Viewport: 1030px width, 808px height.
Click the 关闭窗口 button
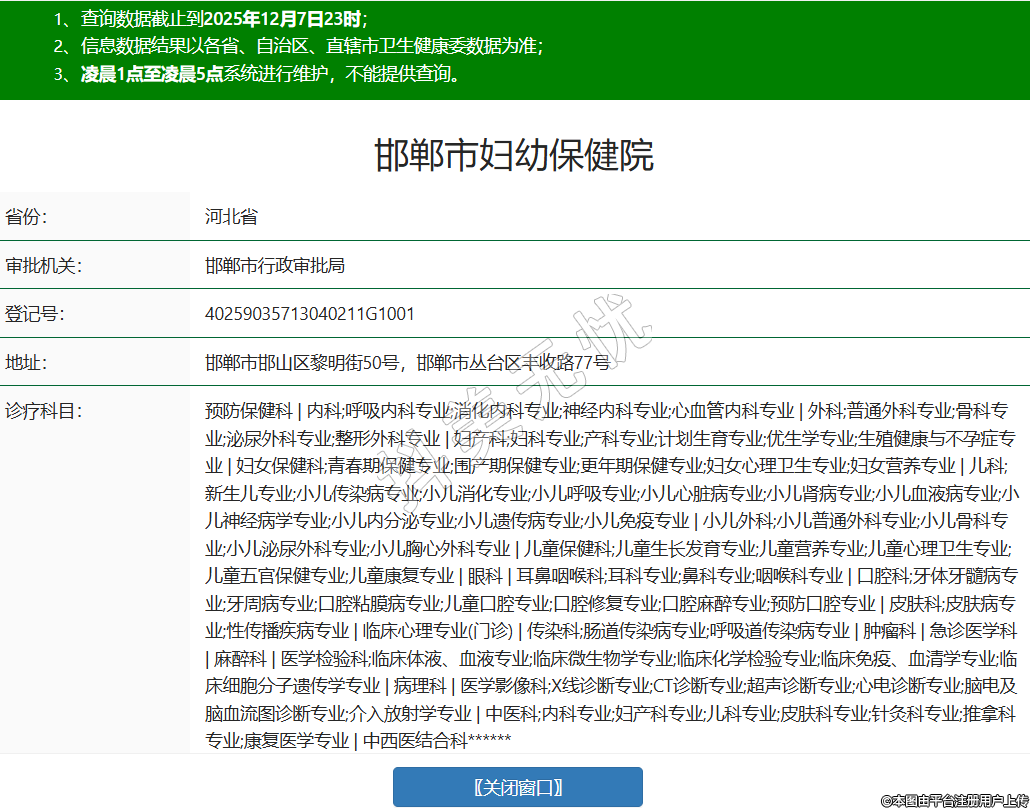pos(517,787)
